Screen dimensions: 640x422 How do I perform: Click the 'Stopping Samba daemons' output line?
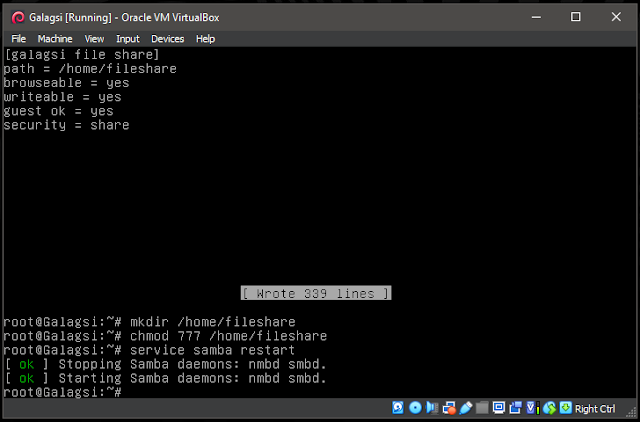pyautogui.click(x=165, y=364)
